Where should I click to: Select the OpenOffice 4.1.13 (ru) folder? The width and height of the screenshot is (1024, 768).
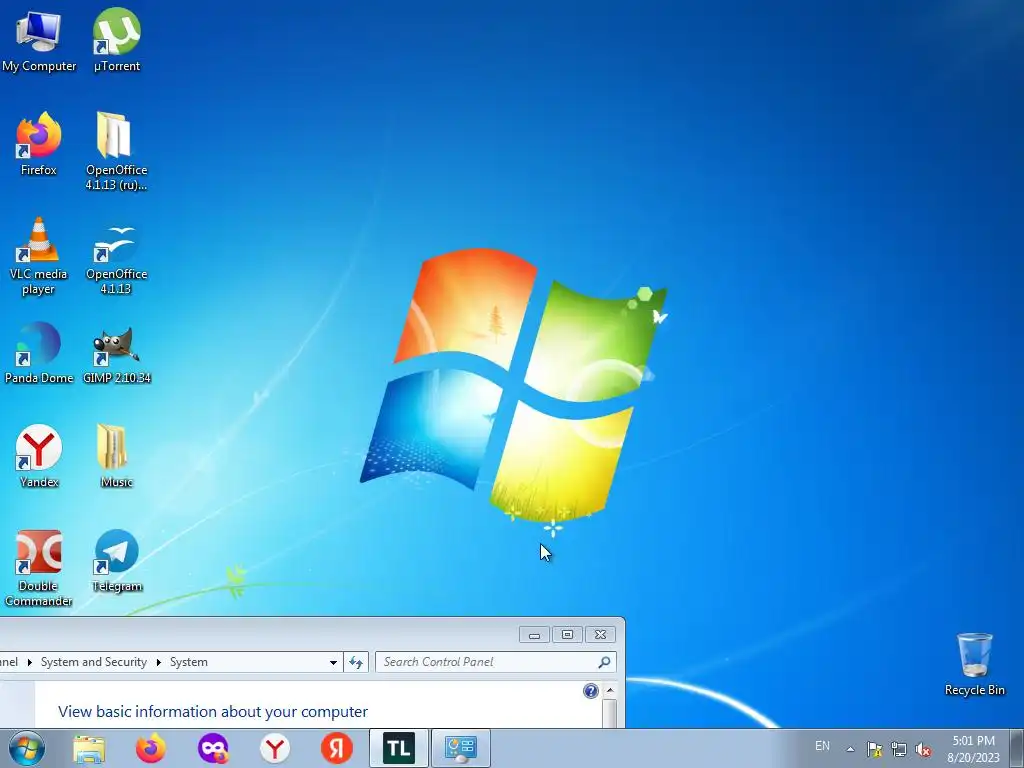click(116, 150)
